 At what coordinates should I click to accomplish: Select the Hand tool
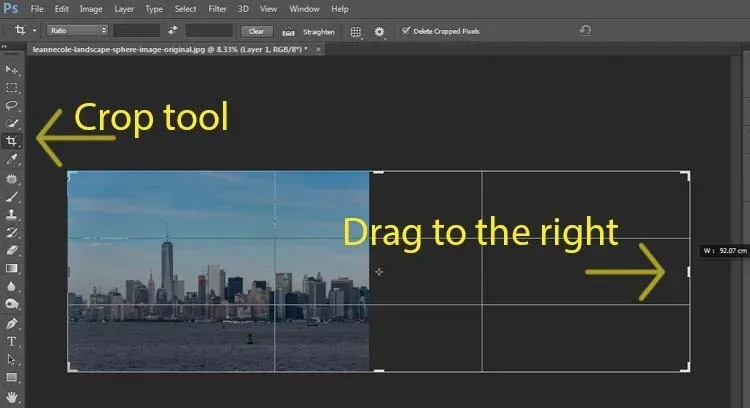coord(12,396)
